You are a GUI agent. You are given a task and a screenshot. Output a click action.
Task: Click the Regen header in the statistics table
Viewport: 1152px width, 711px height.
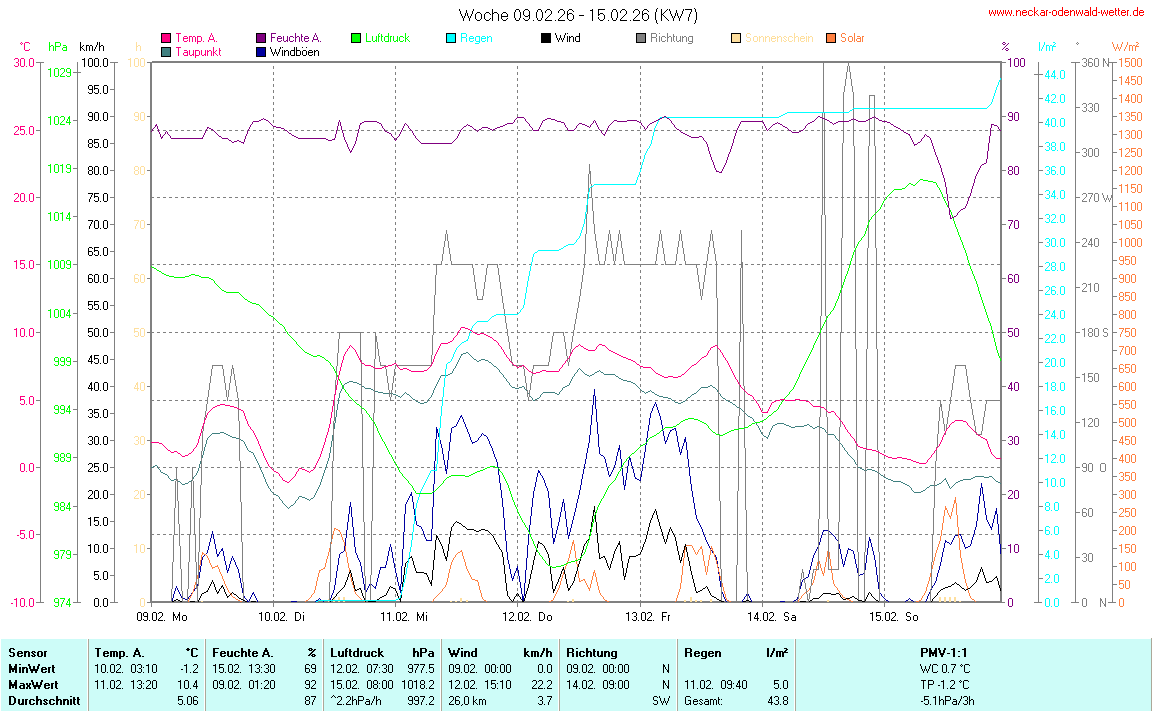(702, 652)
